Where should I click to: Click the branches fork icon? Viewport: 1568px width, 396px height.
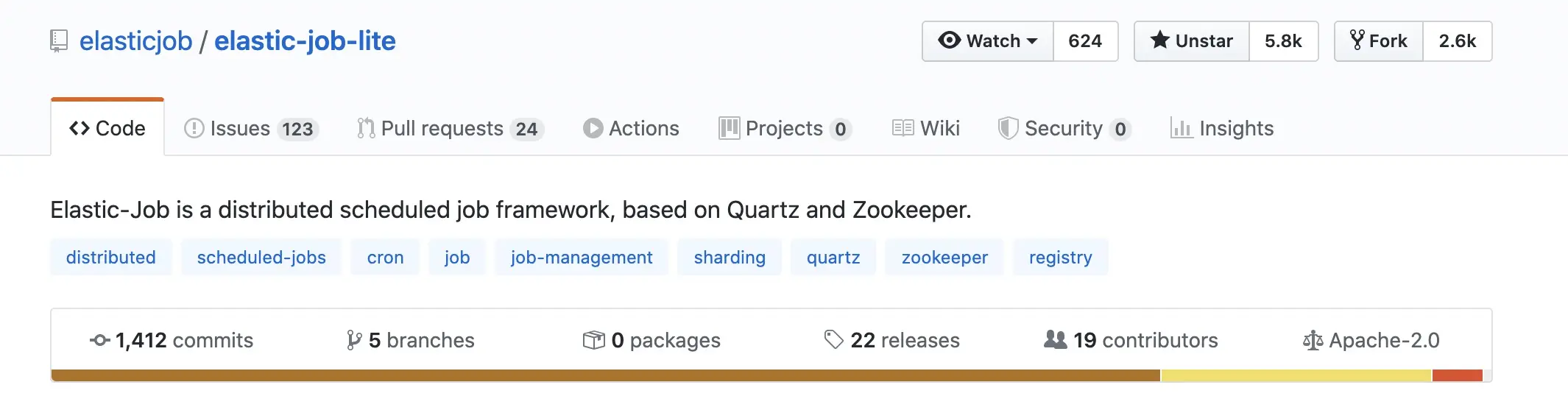click(354, 340)
